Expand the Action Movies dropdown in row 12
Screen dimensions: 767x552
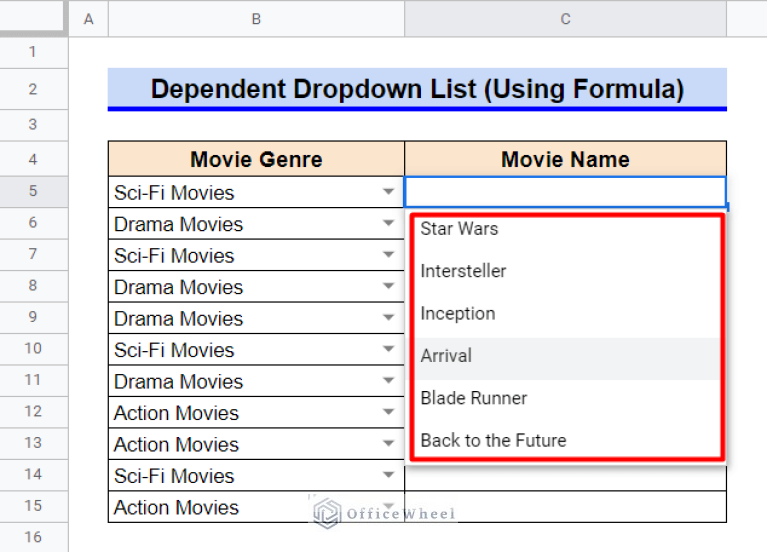[x=389, y=413]
